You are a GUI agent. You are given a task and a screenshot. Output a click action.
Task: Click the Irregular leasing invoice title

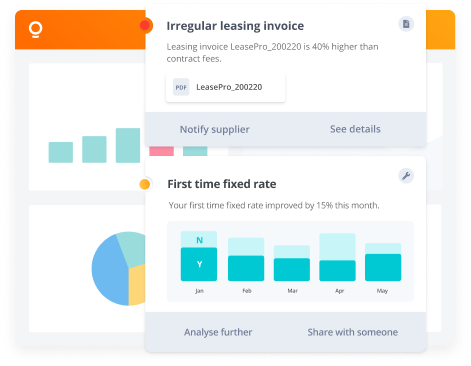(x=235, y=26)
